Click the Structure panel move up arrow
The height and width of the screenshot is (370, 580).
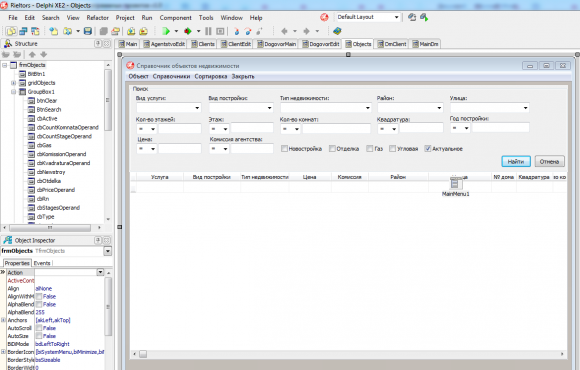(32, 54)
